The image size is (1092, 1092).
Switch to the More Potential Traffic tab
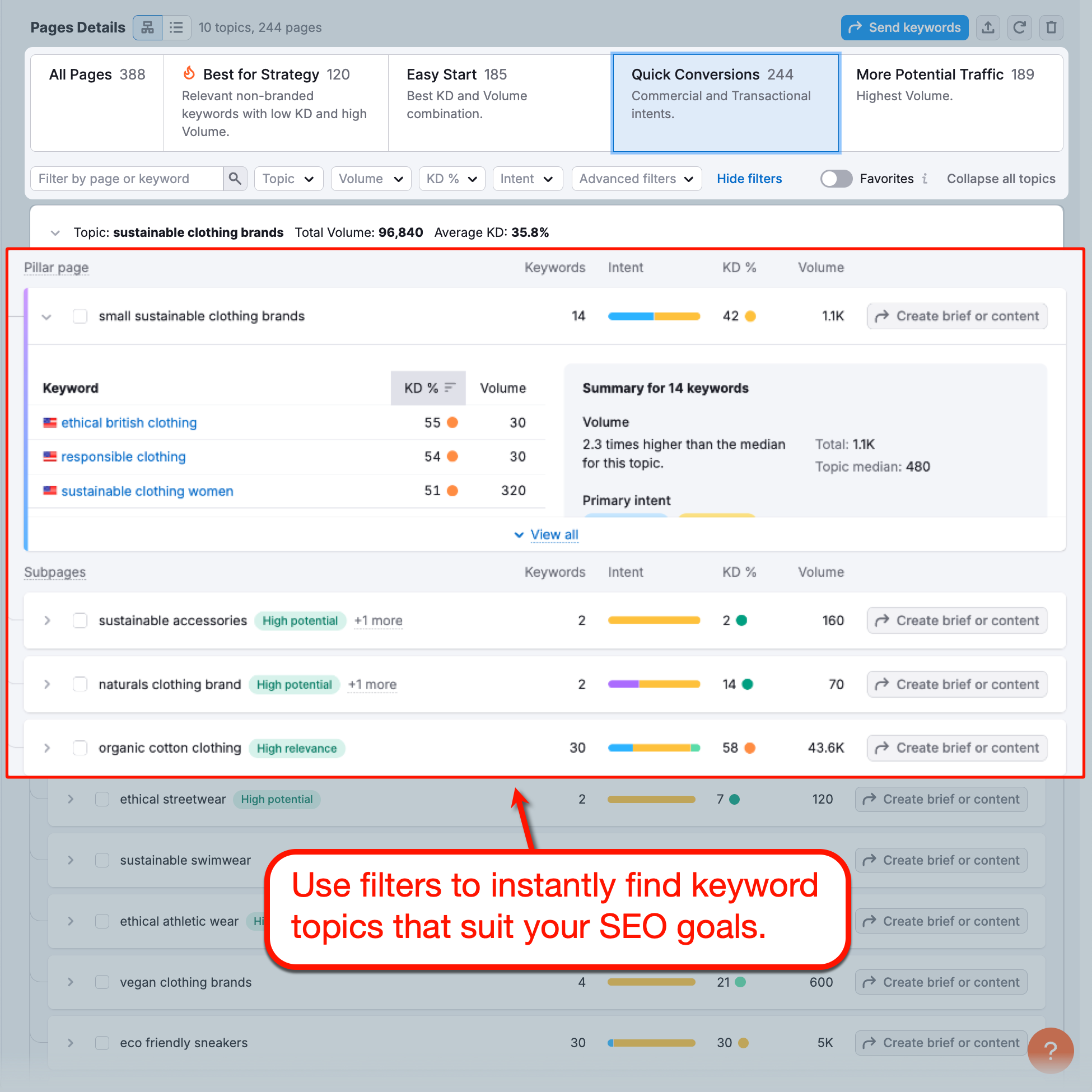(945, 74)
